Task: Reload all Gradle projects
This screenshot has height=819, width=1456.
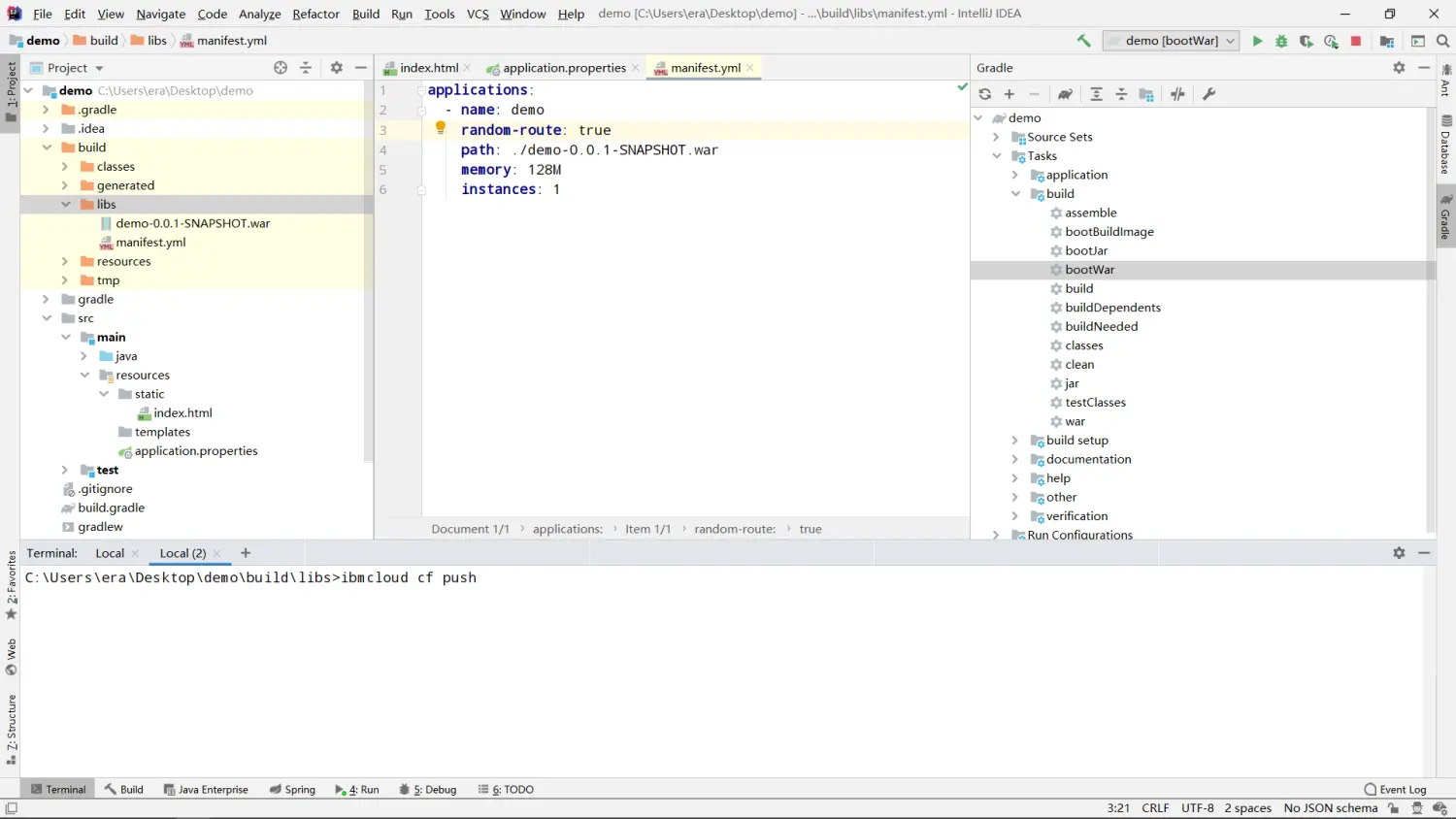Action: point(984,94)
